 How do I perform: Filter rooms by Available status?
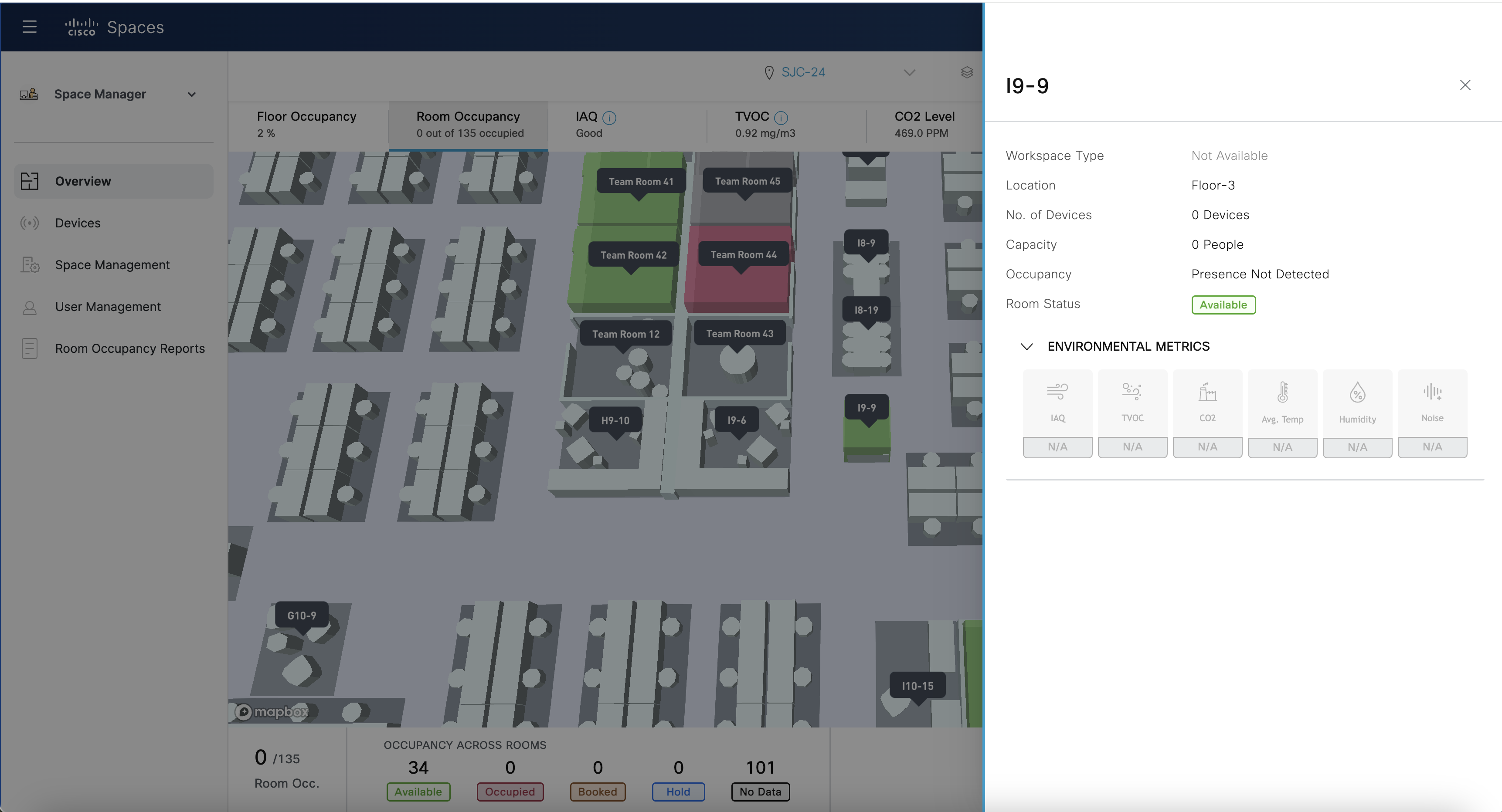(418, 792)
